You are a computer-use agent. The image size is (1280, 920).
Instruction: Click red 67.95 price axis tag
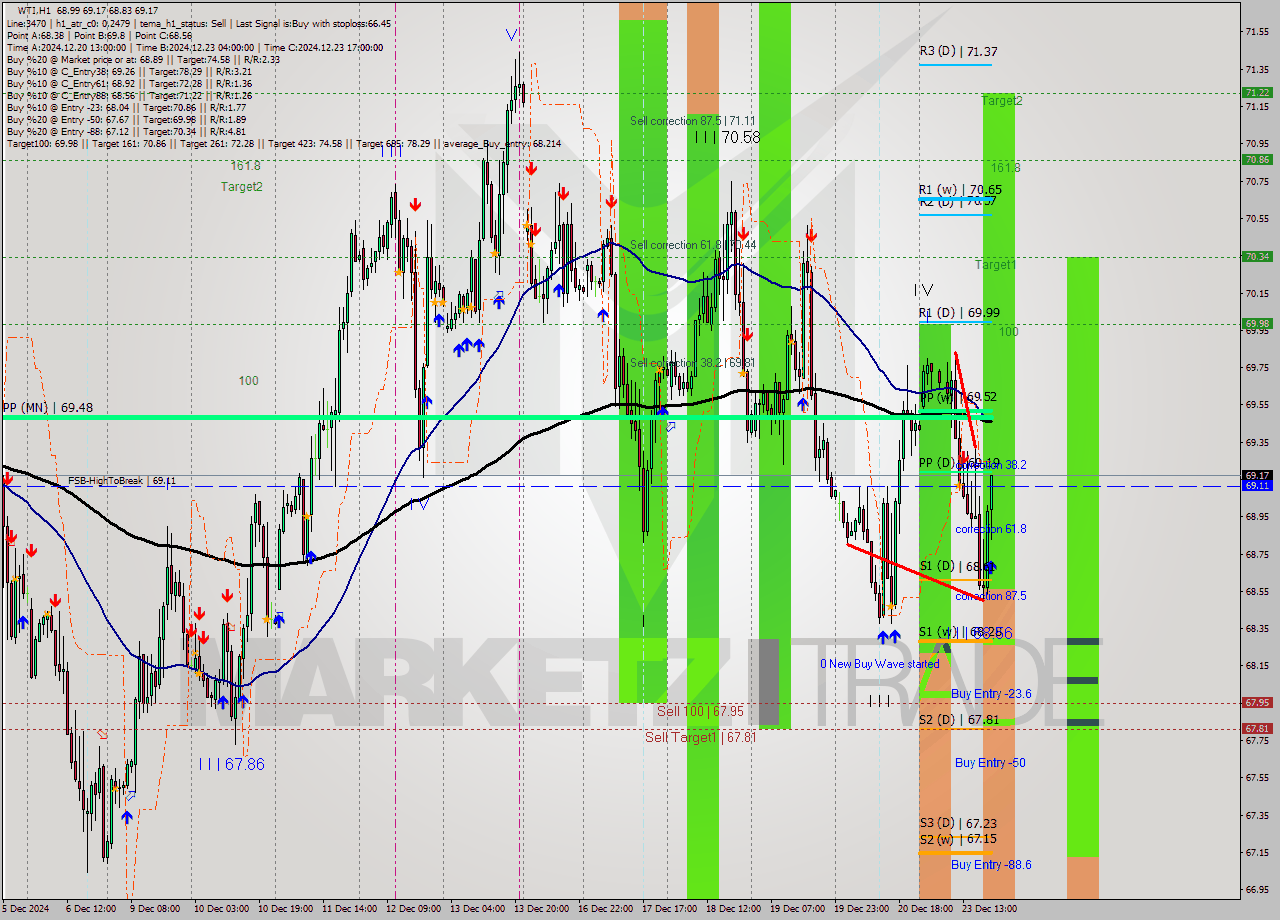coord(1257,702)
